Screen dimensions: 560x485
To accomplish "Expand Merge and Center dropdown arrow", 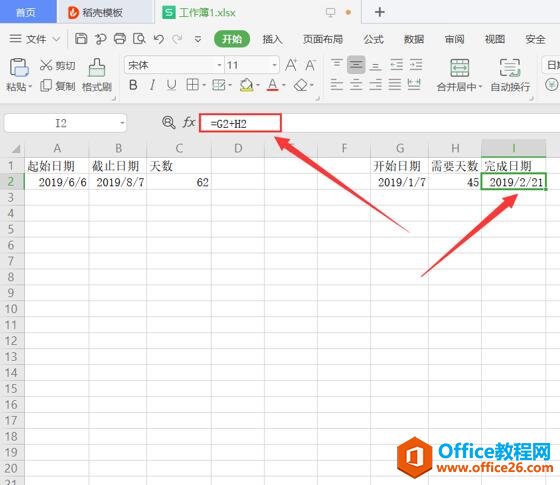I will pos(480,87).
